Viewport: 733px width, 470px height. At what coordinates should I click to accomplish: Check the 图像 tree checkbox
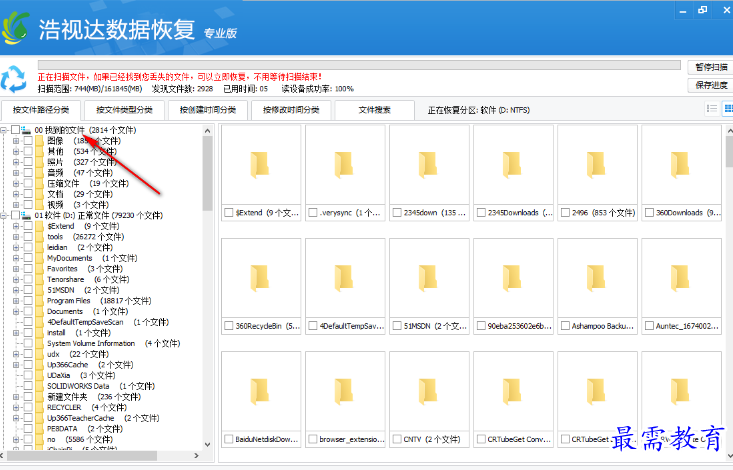pyautogui.click(x=28, y=141)
